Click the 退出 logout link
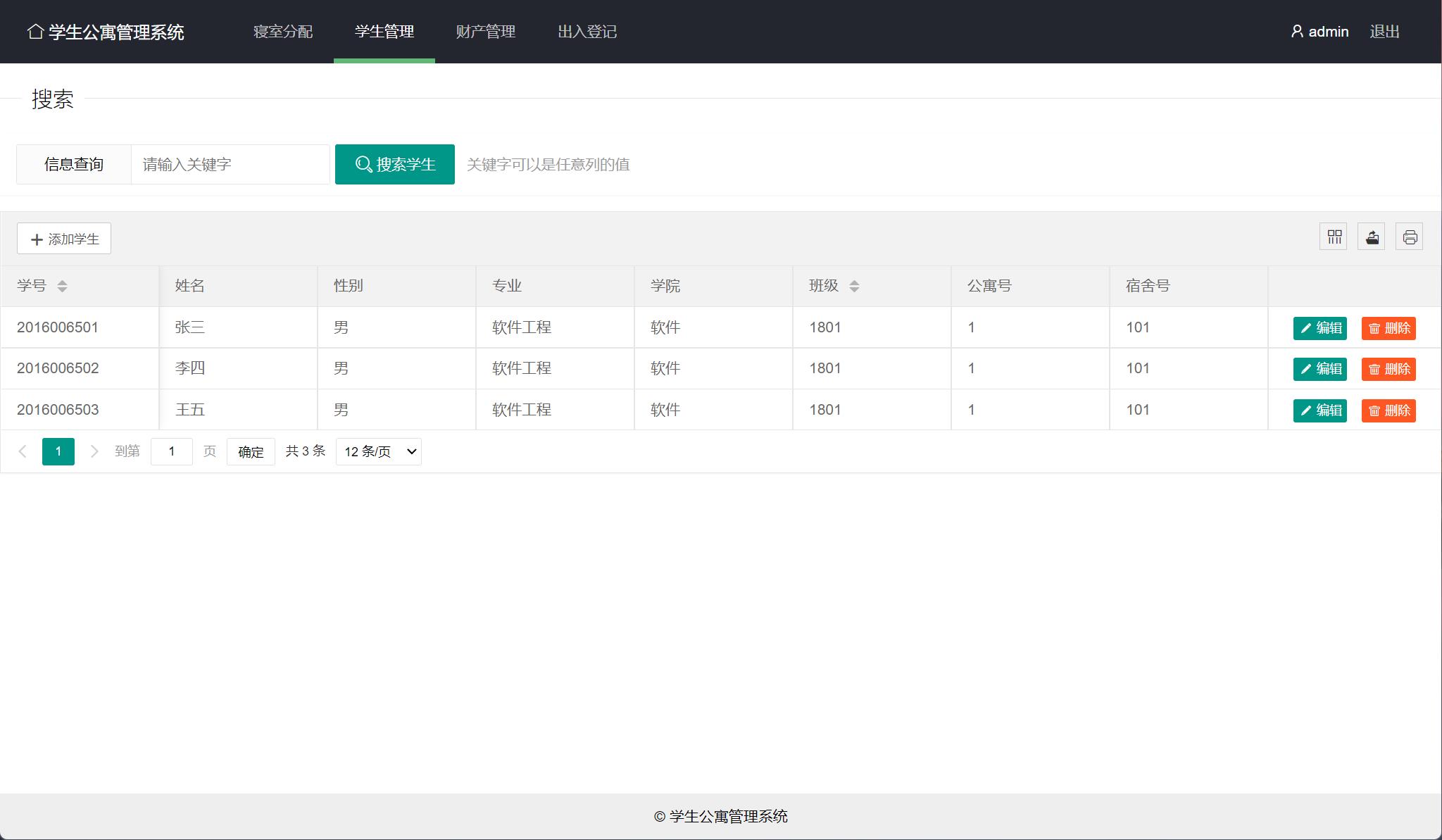The height and width of the screenshot is (840, 1442). [x=1384, y=32]
